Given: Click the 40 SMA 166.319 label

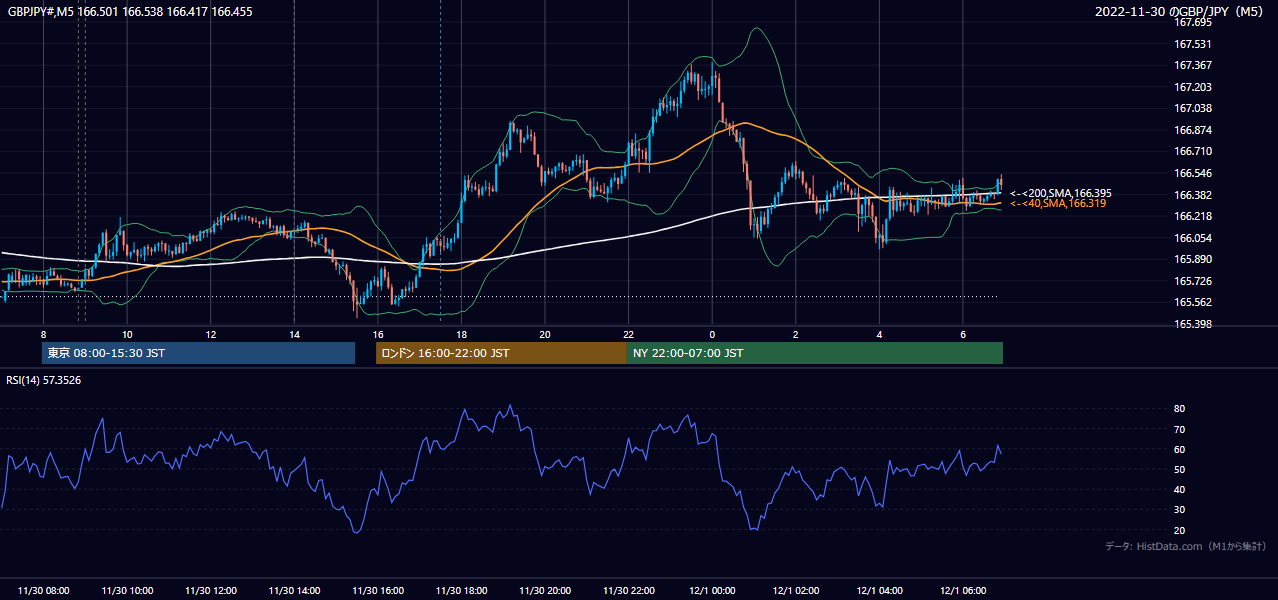Looking at the screenshot, I should coord(1058,203).
